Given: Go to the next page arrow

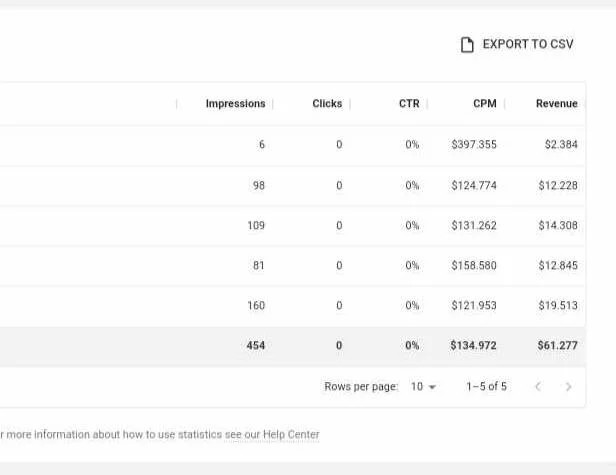Looking at the screenshot, I should click(568, 387).
